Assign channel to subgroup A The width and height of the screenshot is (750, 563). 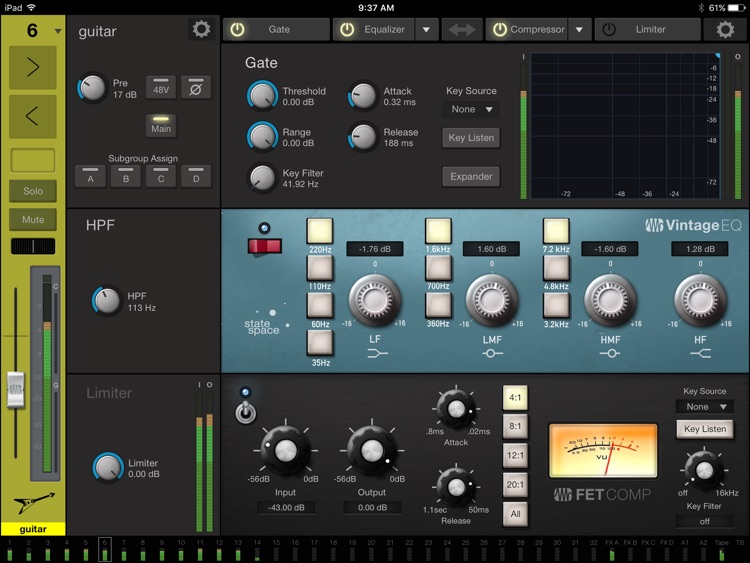(90, 176)
